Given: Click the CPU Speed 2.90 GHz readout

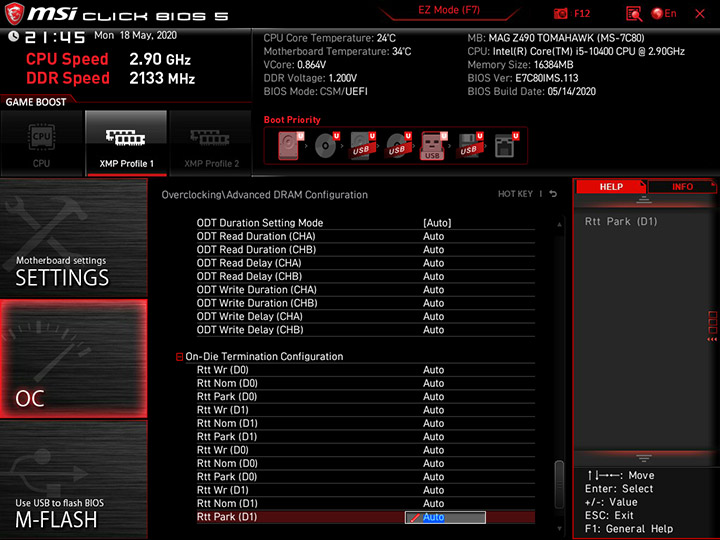Looking at the screenshot, I should [x=108, y=59].
